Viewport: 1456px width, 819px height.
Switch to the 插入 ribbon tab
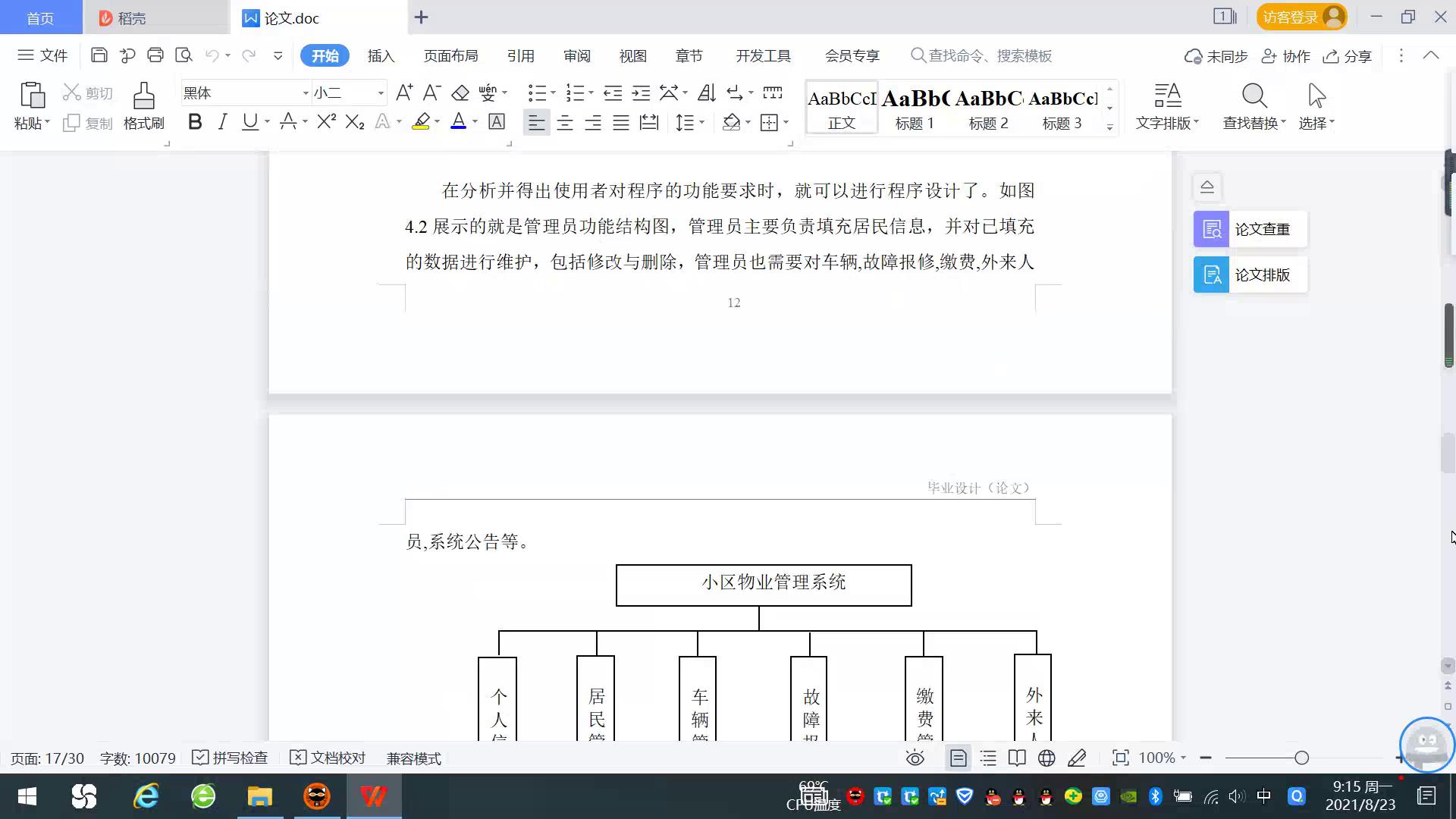[x=381, y=56]
